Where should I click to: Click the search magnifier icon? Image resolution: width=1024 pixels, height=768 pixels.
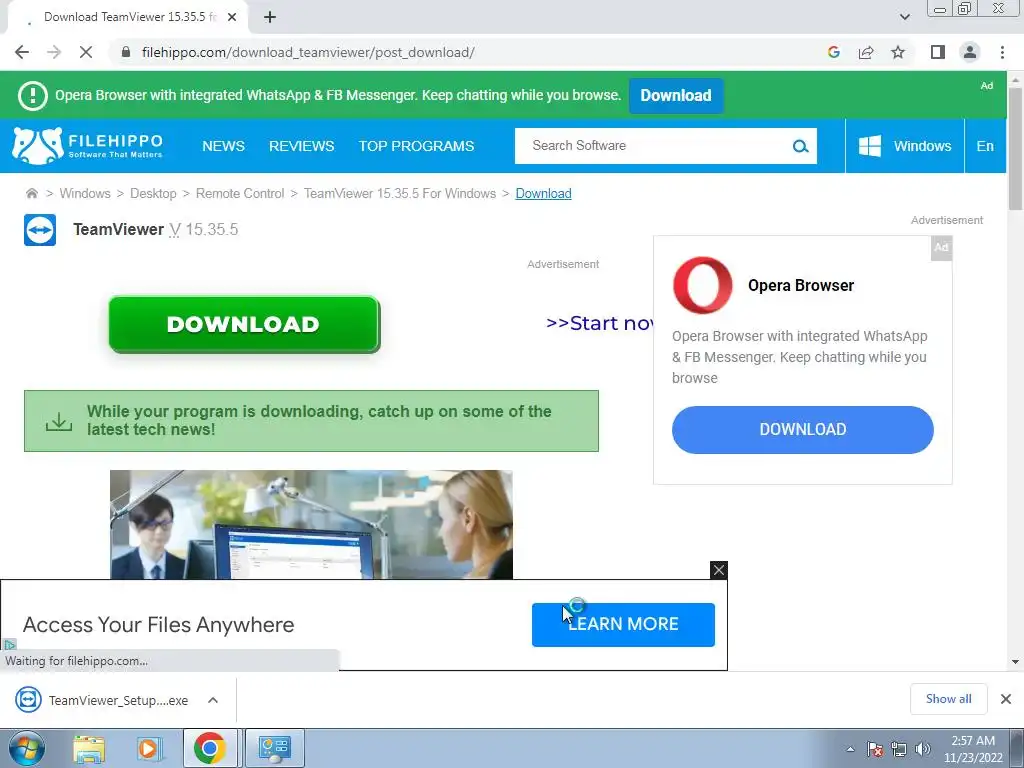pyautogui.click(x=800, y=146)
